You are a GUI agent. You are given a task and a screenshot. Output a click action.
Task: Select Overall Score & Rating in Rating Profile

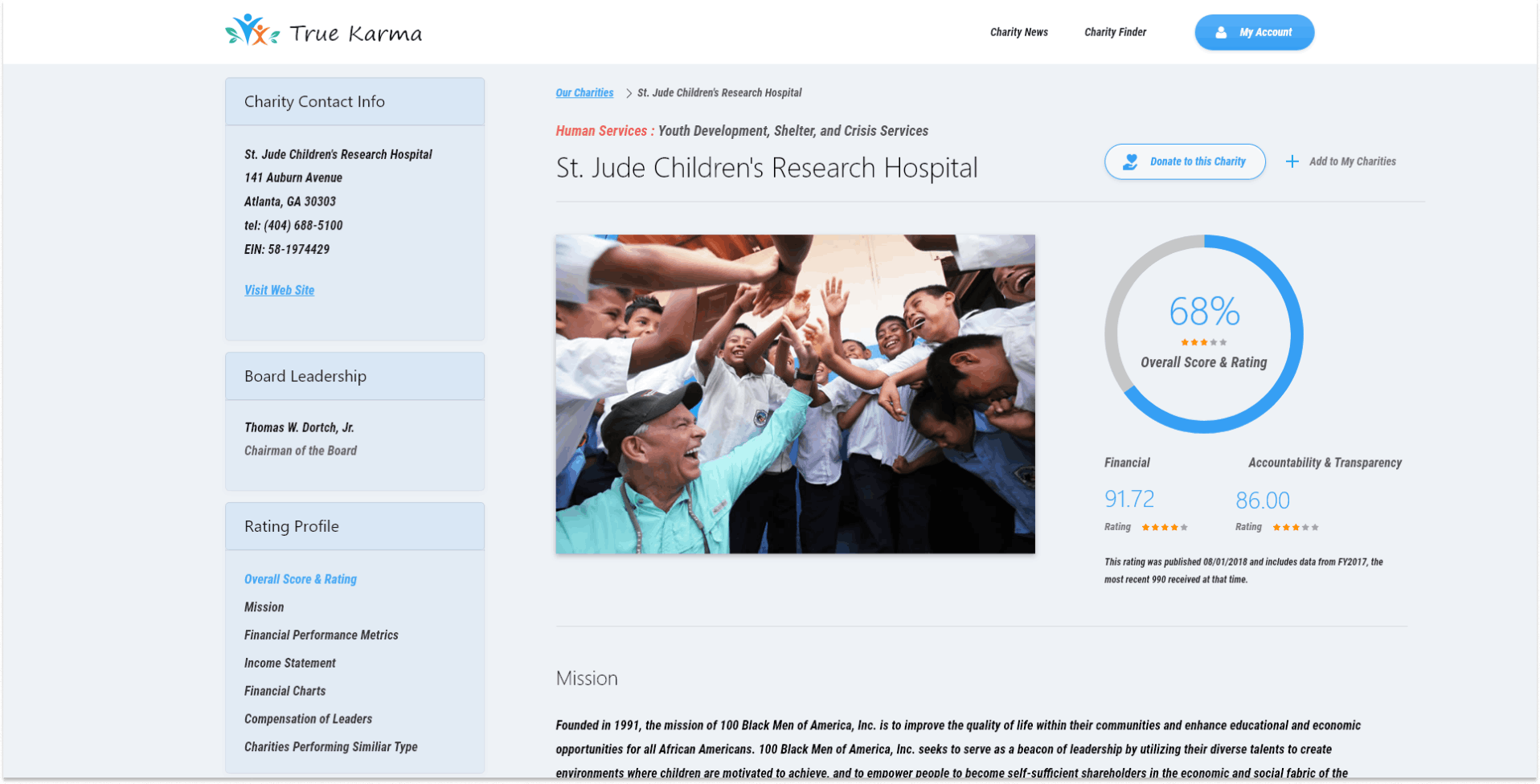pyautogui.click(x=300, y=579)
